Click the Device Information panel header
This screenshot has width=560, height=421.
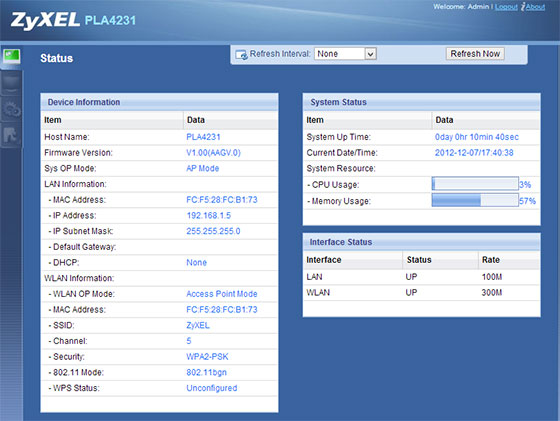click(x=159, y=102)
